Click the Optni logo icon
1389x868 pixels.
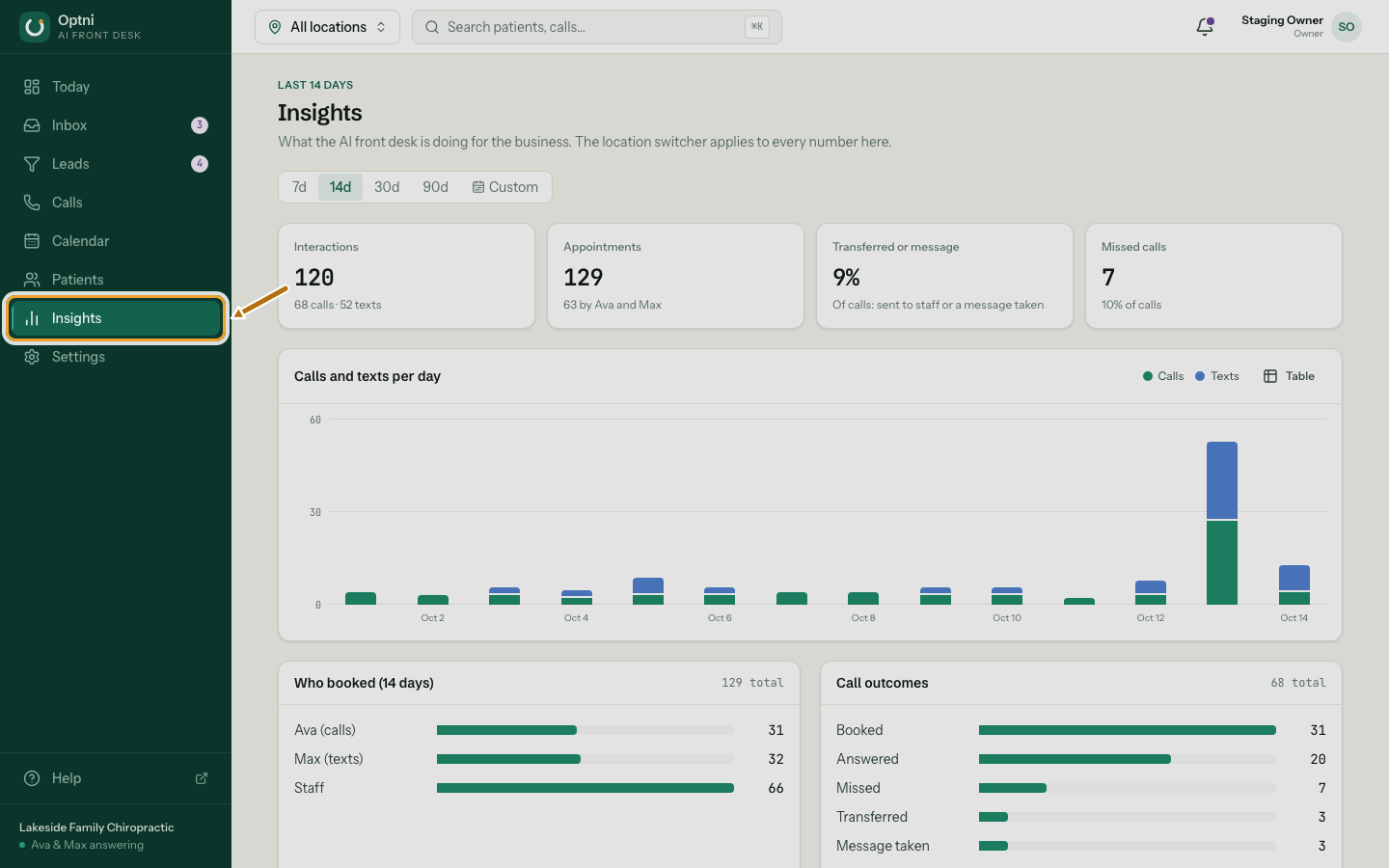click(x=35, y=27)
